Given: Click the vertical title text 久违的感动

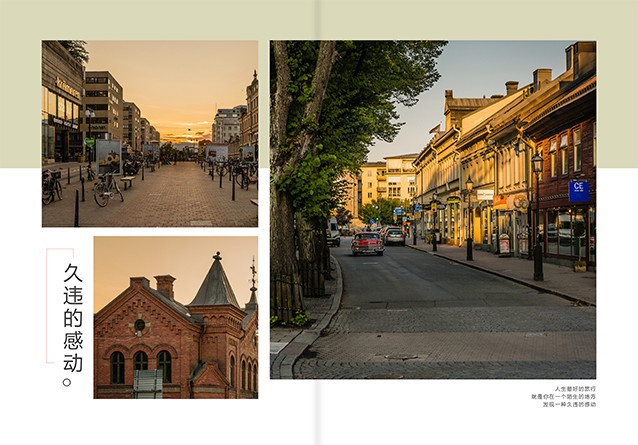Looking at the screenshot, I should pyautogui.click(x=72, y=323).
